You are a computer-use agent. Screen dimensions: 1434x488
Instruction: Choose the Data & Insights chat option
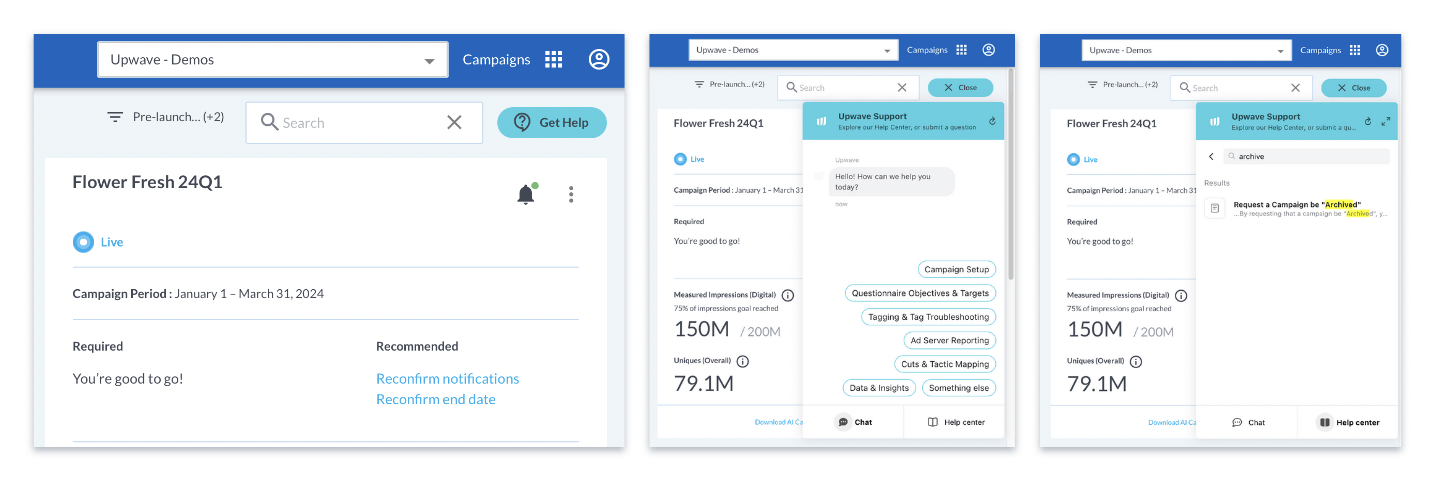[879, 388]
